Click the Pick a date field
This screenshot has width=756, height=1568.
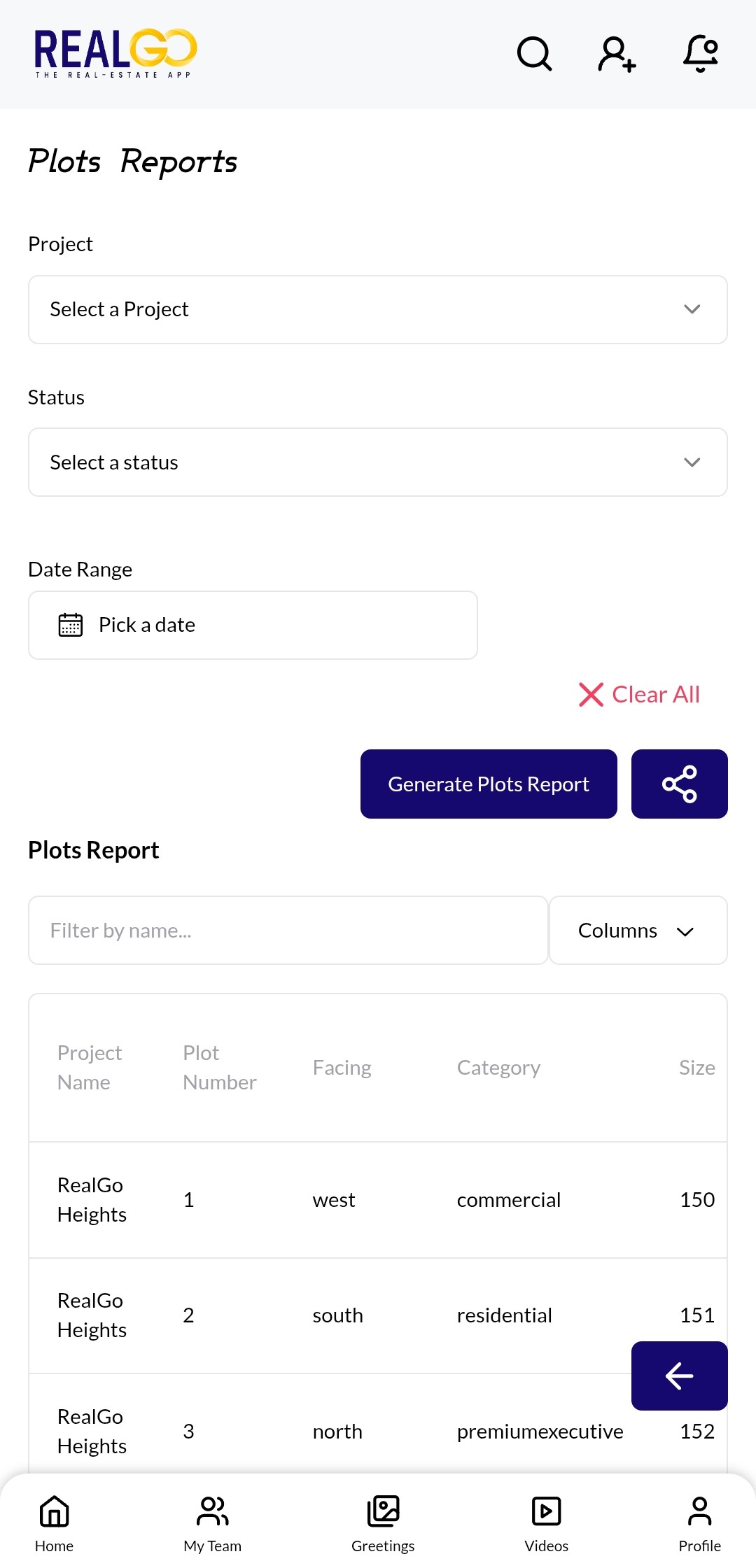click(252, 624)
